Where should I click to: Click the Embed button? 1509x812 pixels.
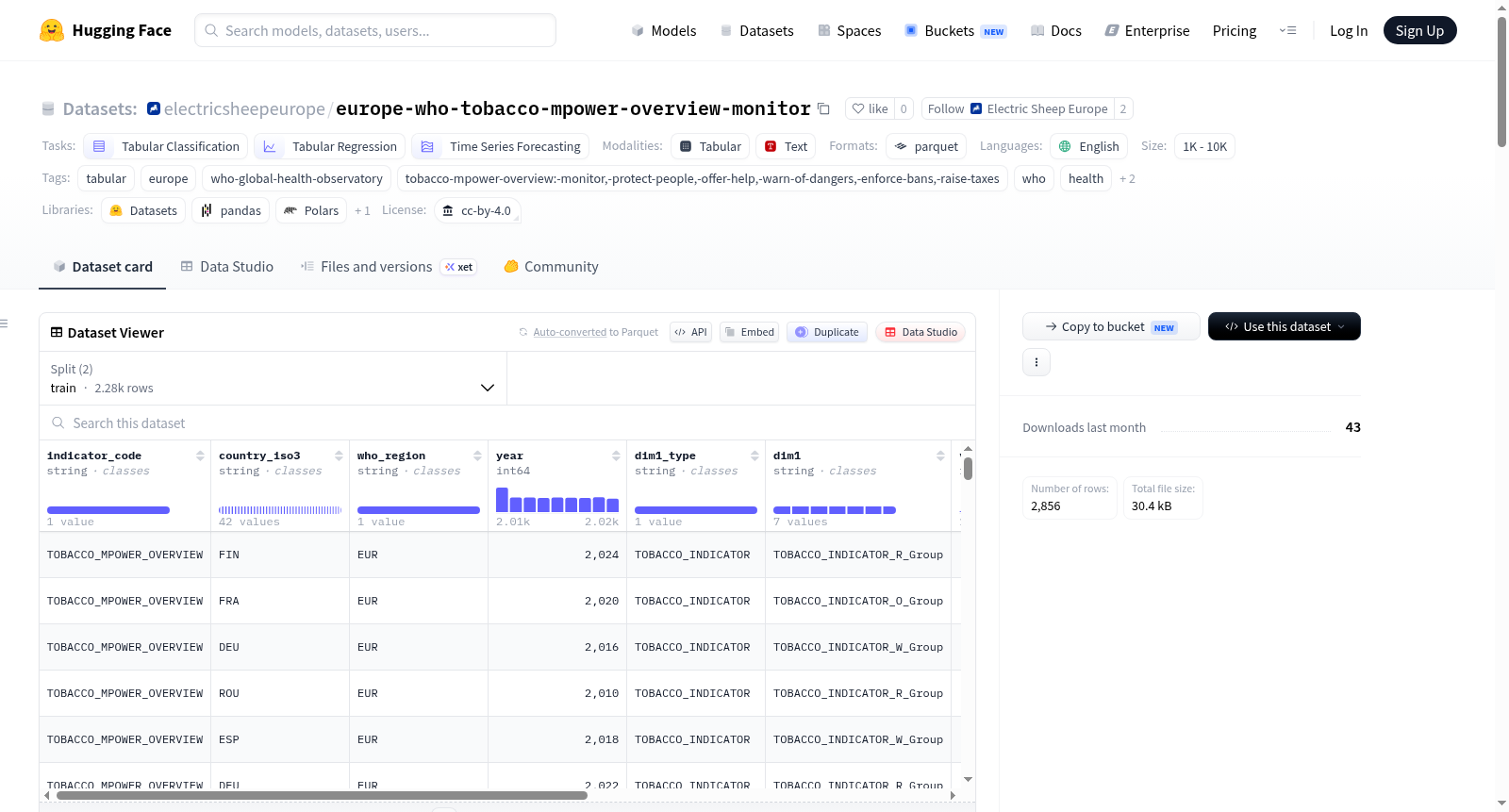(749, 332)
